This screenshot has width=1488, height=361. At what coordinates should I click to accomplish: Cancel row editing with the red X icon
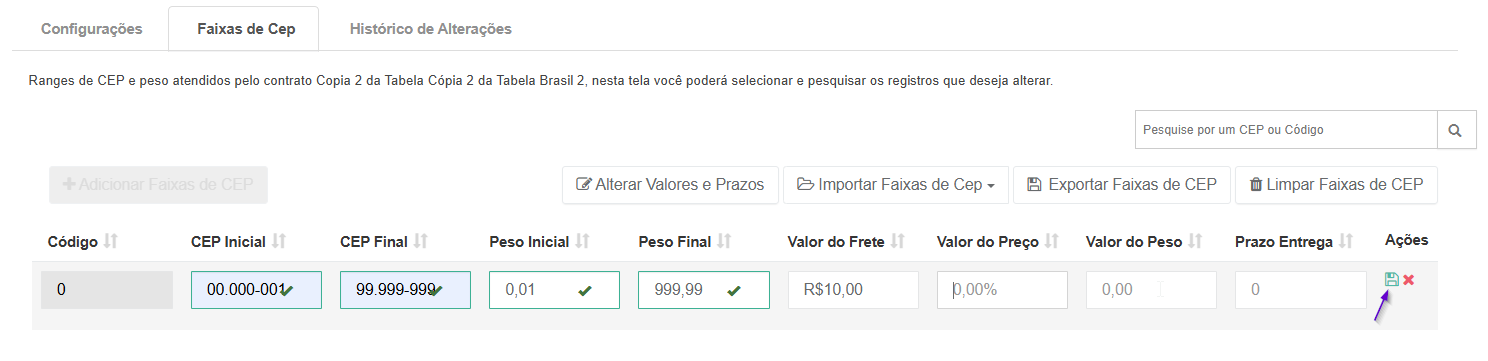pyautogui.click(x=1408, y=280)
